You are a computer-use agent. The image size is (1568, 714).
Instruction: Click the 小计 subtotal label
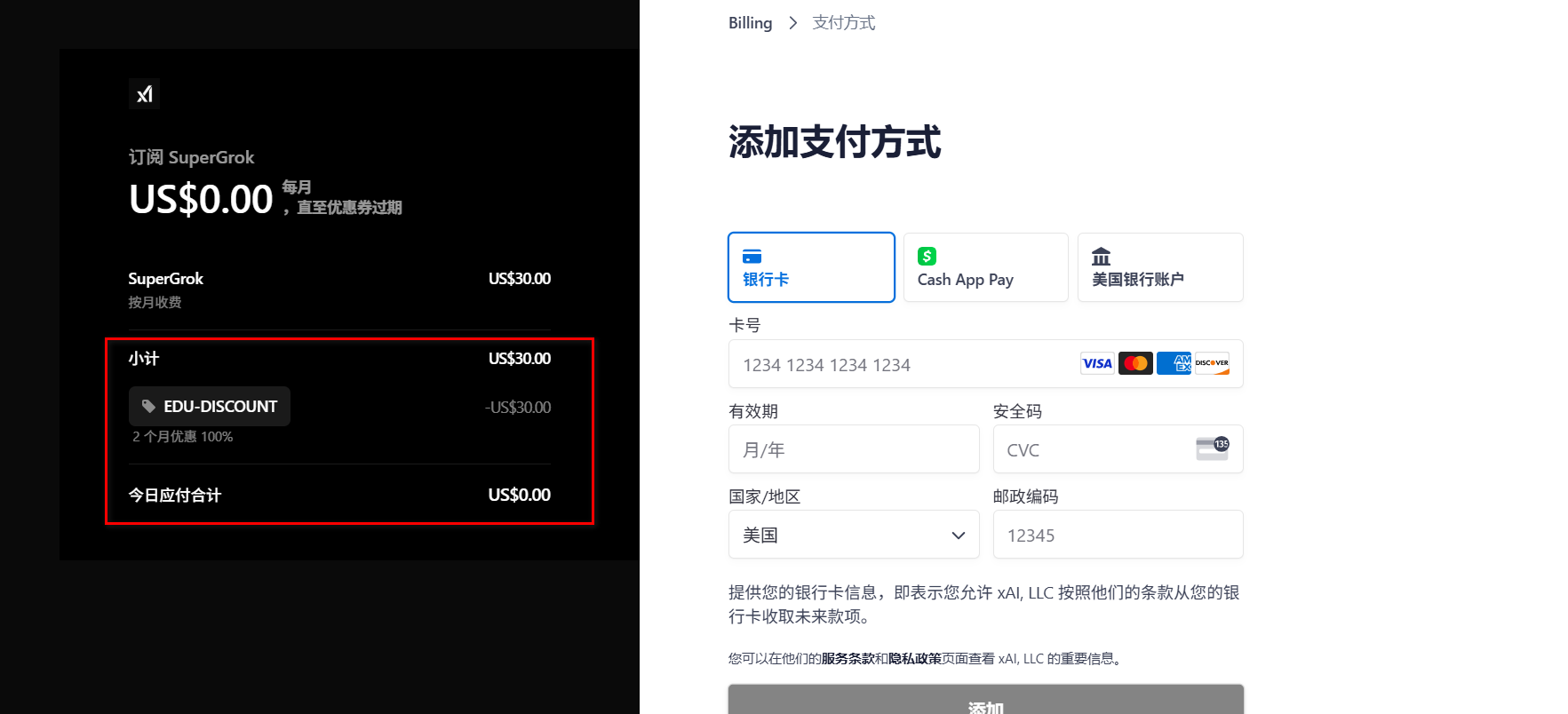(144, 359)
